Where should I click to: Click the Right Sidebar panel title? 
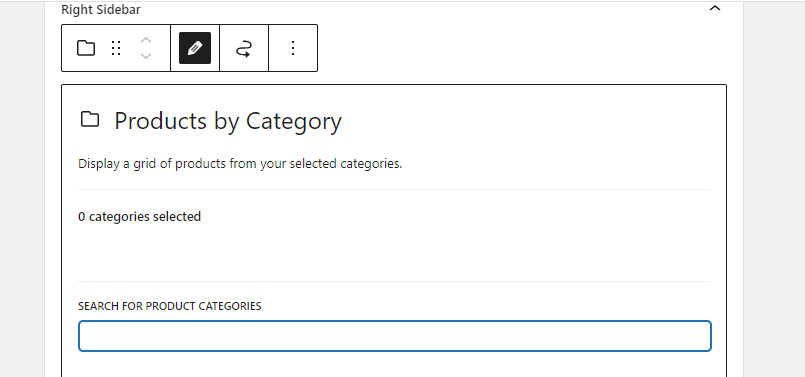click(x=101, y=9)
